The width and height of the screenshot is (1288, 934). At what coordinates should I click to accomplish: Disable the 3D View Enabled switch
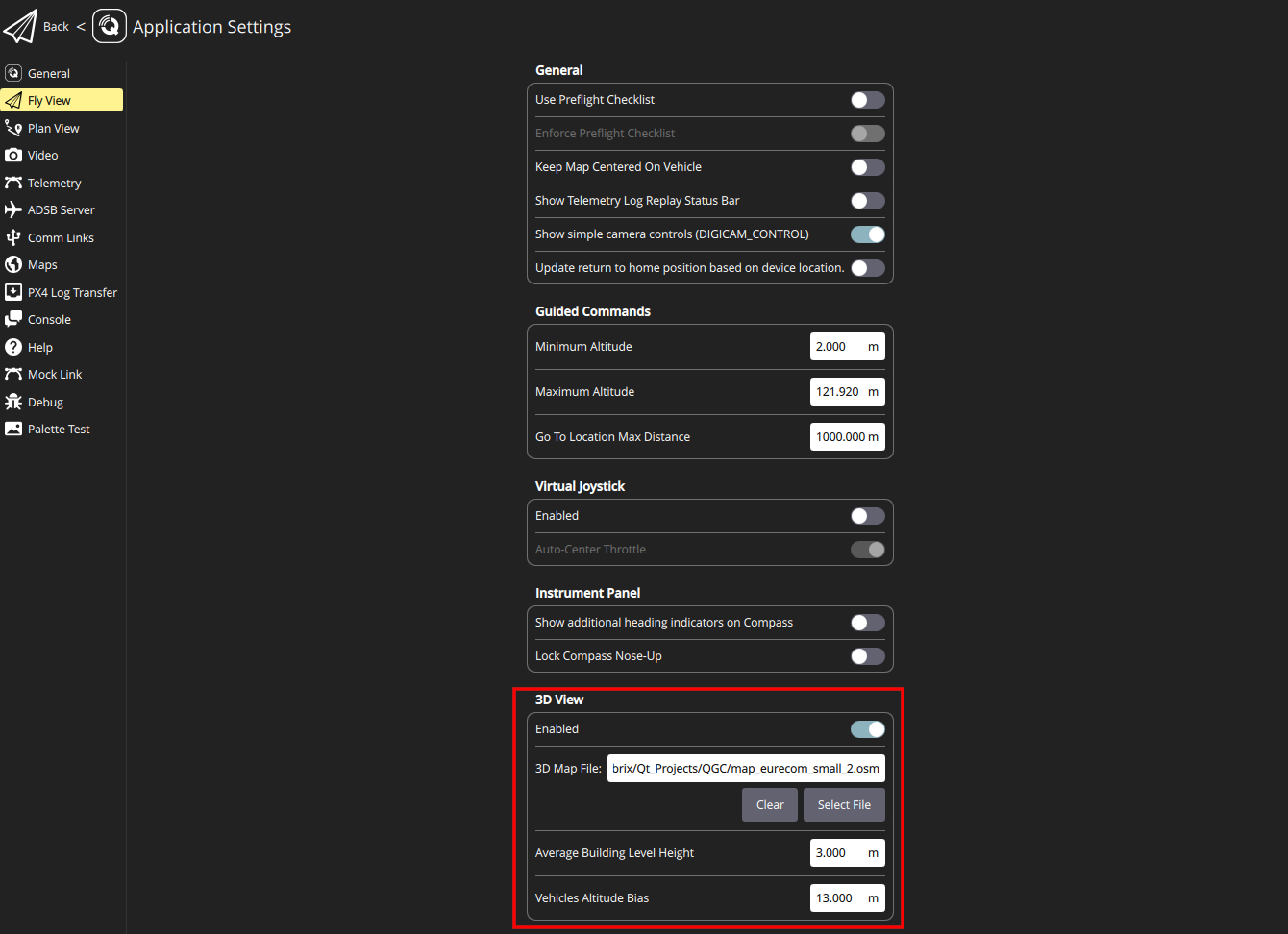867,729
